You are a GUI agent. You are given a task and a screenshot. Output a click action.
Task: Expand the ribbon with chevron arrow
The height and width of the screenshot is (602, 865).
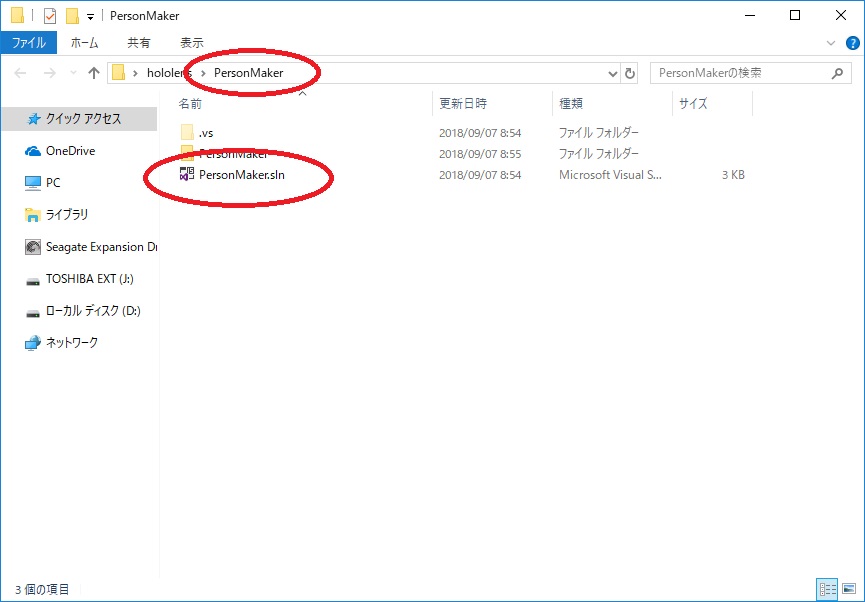click(x=831, y=43)
